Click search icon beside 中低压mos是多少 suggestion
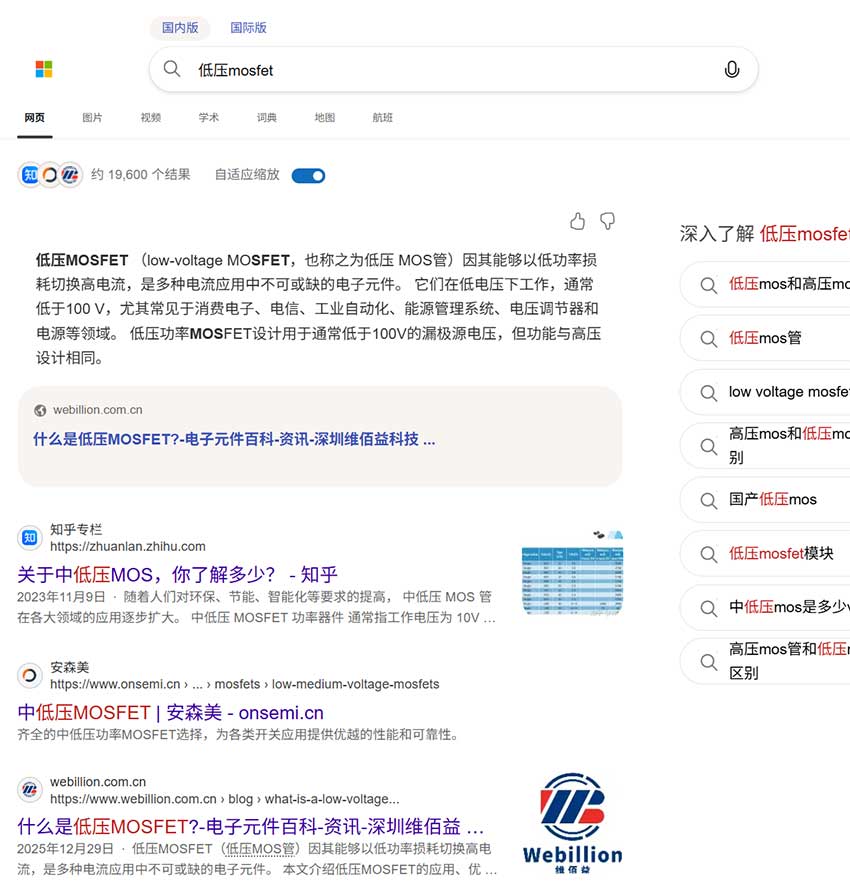The width and height of the screenshot is (850, 884). click(x=709, y=608)
